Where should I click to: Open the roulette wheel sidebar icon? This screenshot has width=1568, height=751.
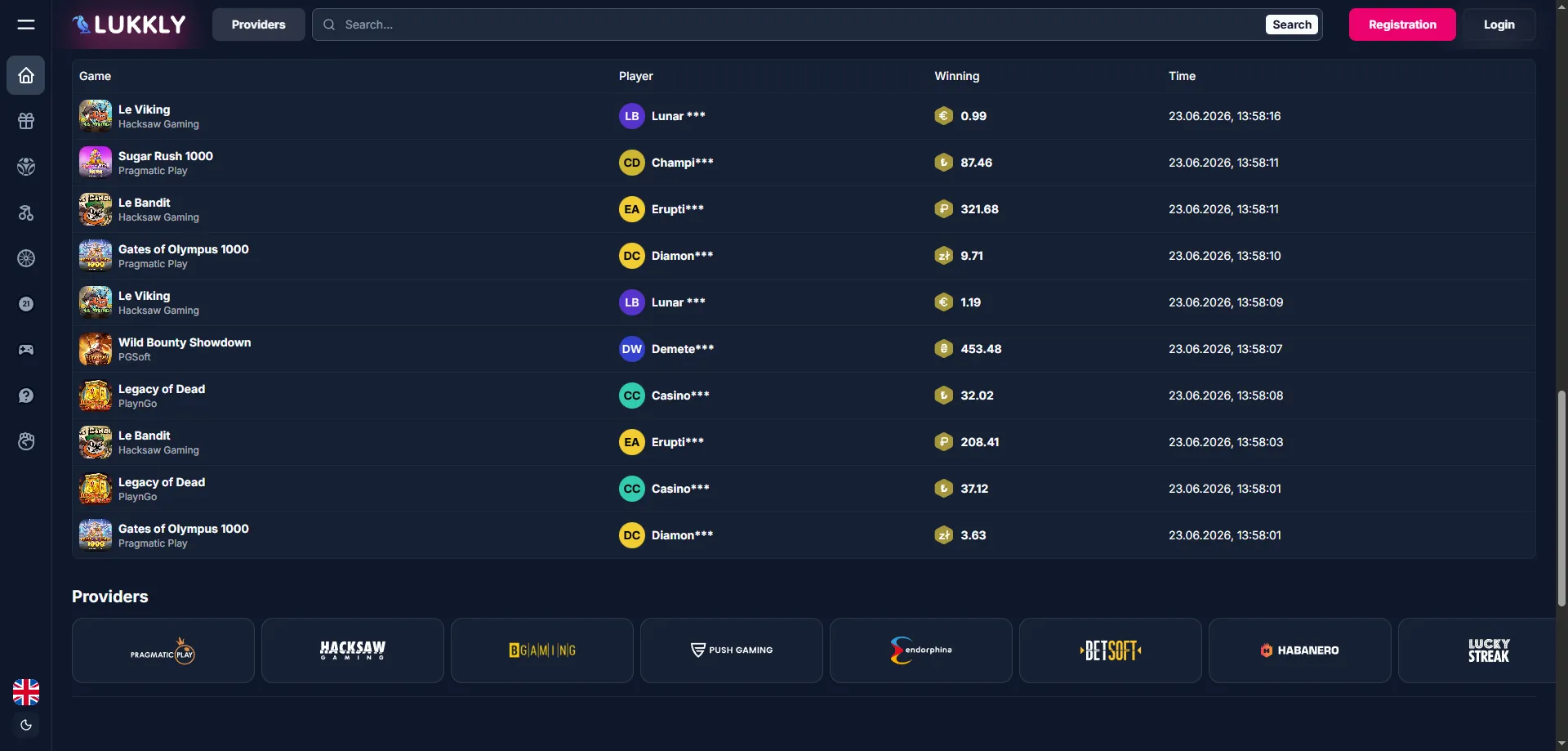point(26,258)
